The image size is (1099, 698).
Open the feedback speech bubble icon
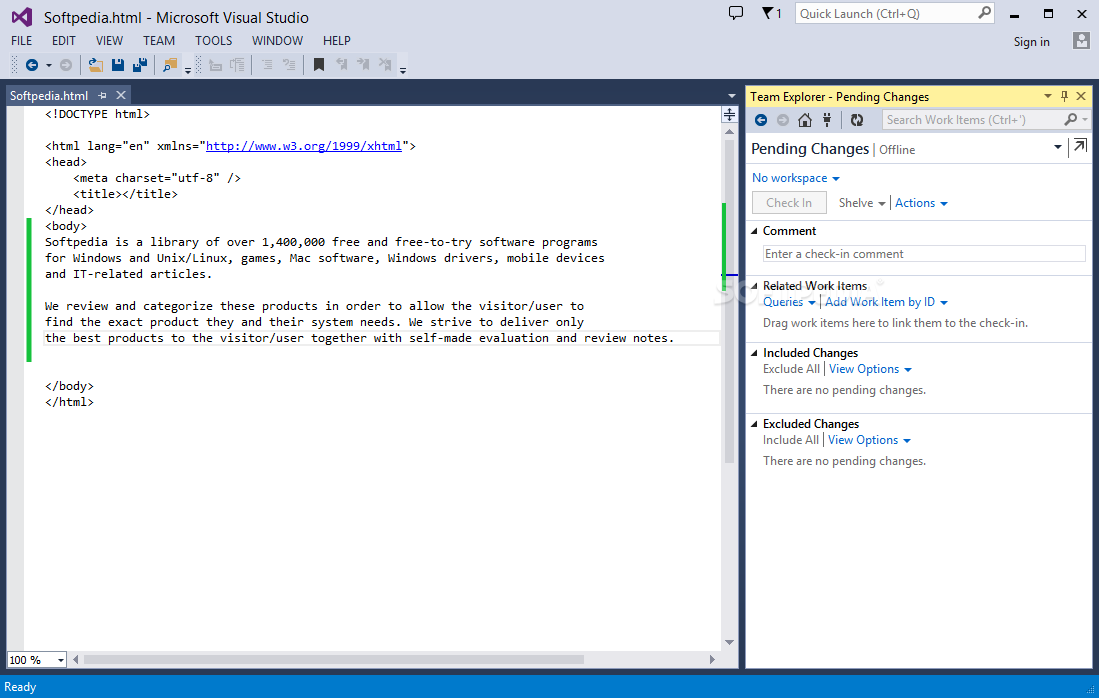(x=736, y=13)
